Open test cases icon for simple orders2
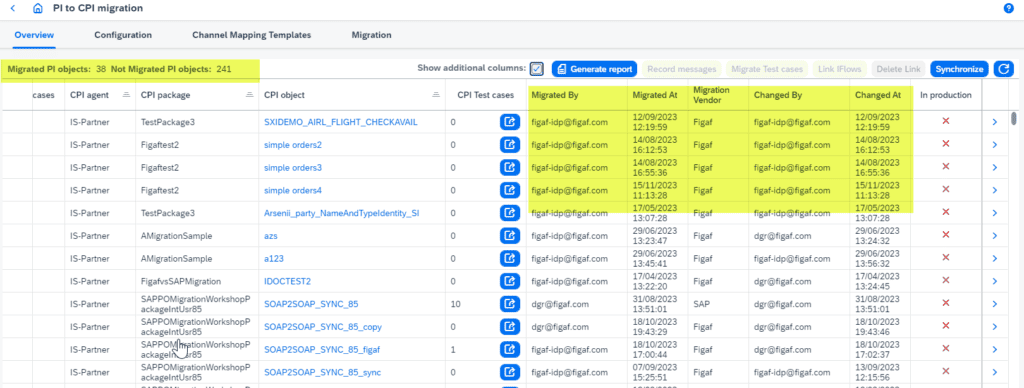Image resolution: width=1024 pixels, height=388 pixels. click(509, 144)
